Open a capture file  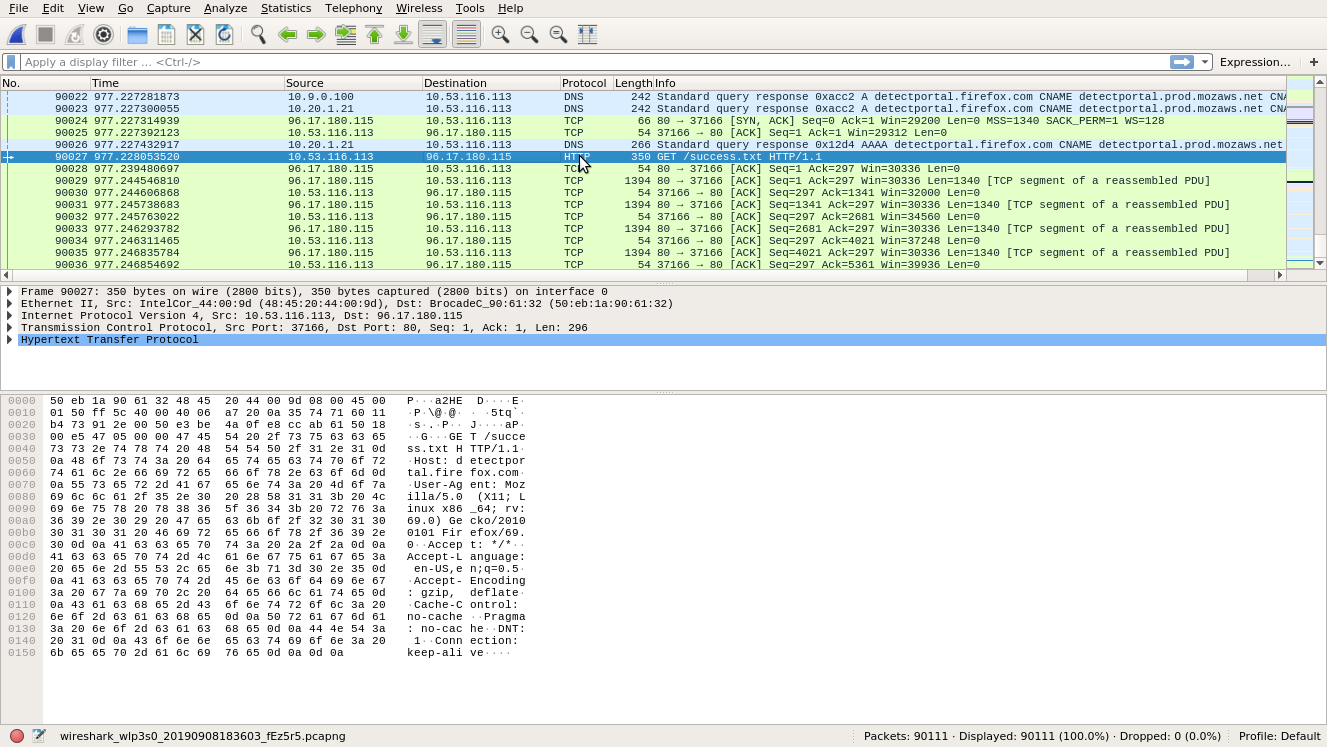(x=137, y=35)
